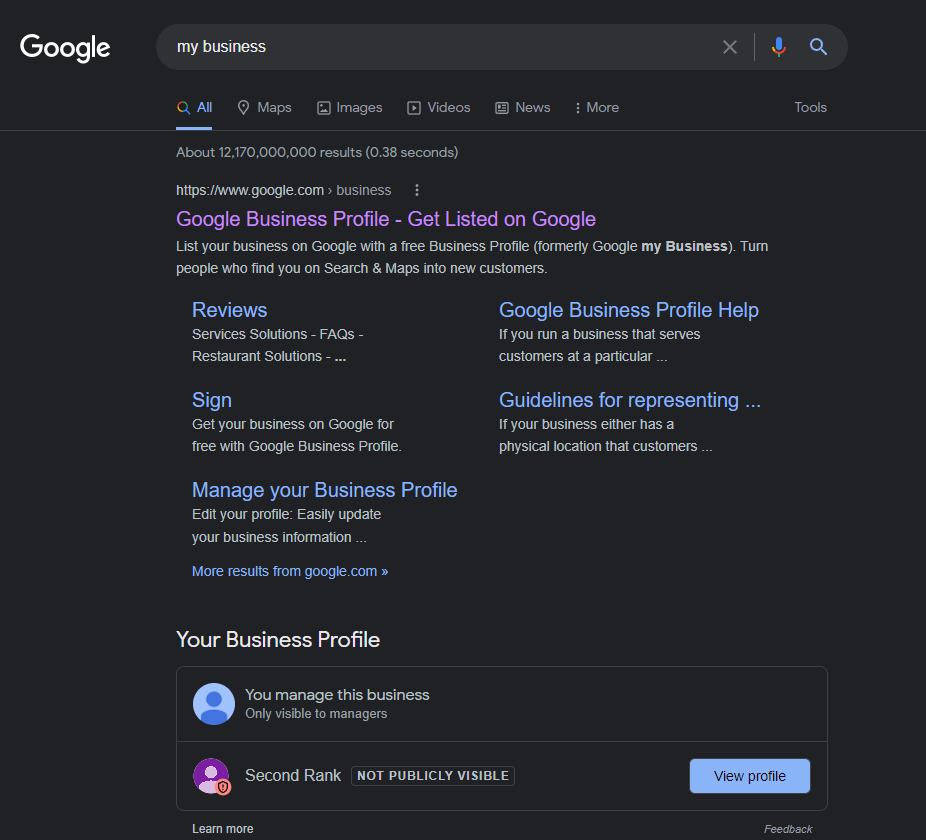Screen dimensions: 926x840
Task: Expand the More search categories menu
Action: (x=596, y=107)
